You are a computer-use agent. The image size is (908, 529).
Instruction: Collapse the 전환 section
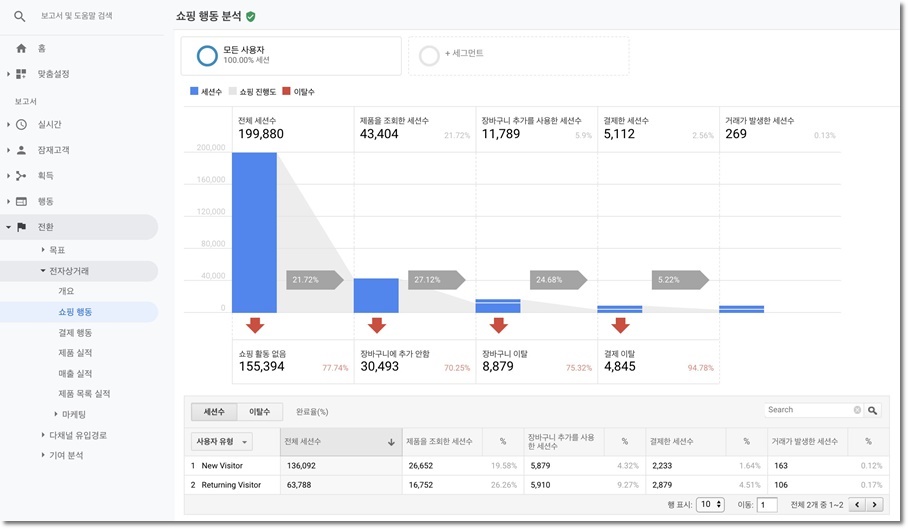click(x=8, y=227)
